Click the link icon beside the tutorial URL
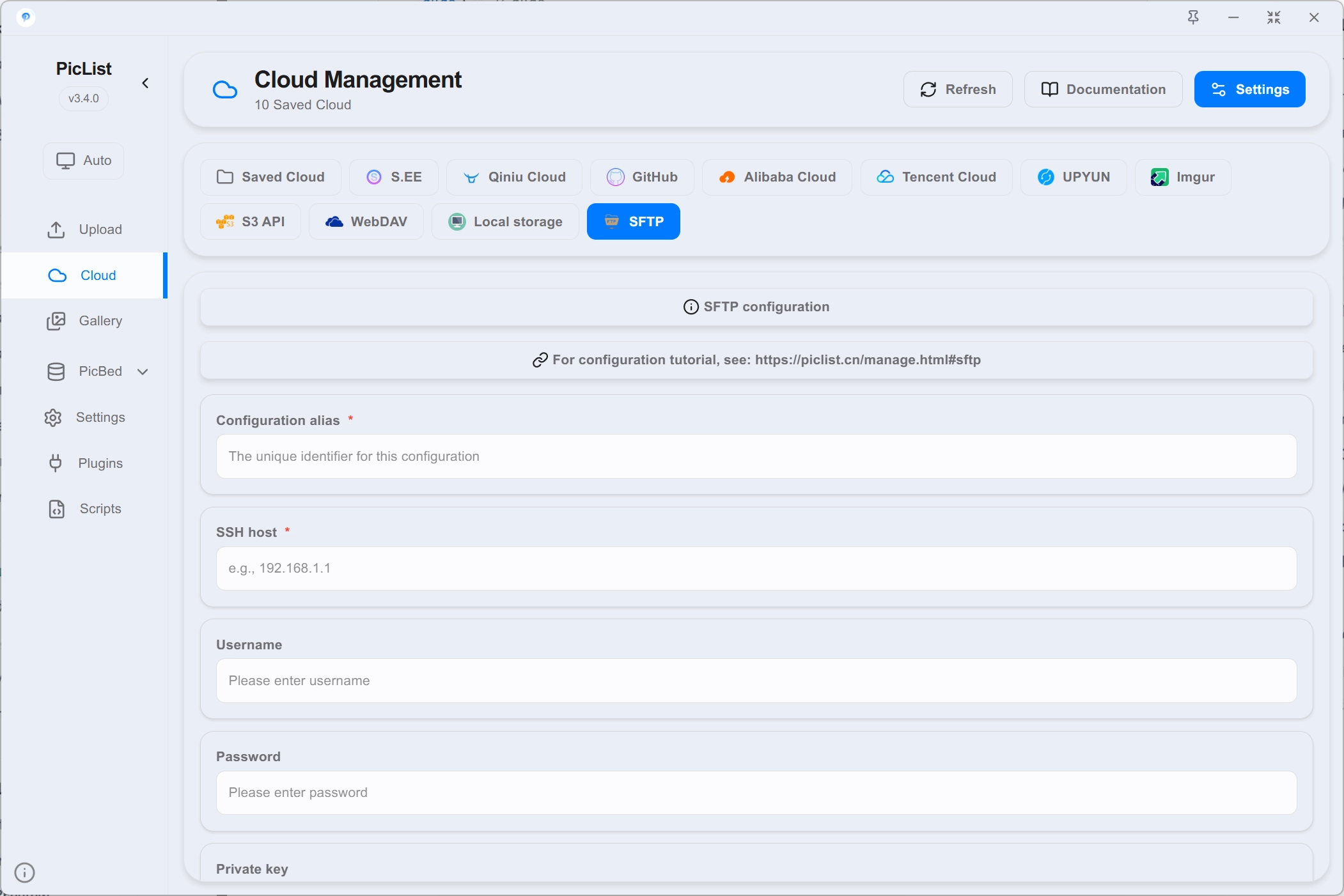The height and width of the screenshot is (896, 1344). point(540,360)
